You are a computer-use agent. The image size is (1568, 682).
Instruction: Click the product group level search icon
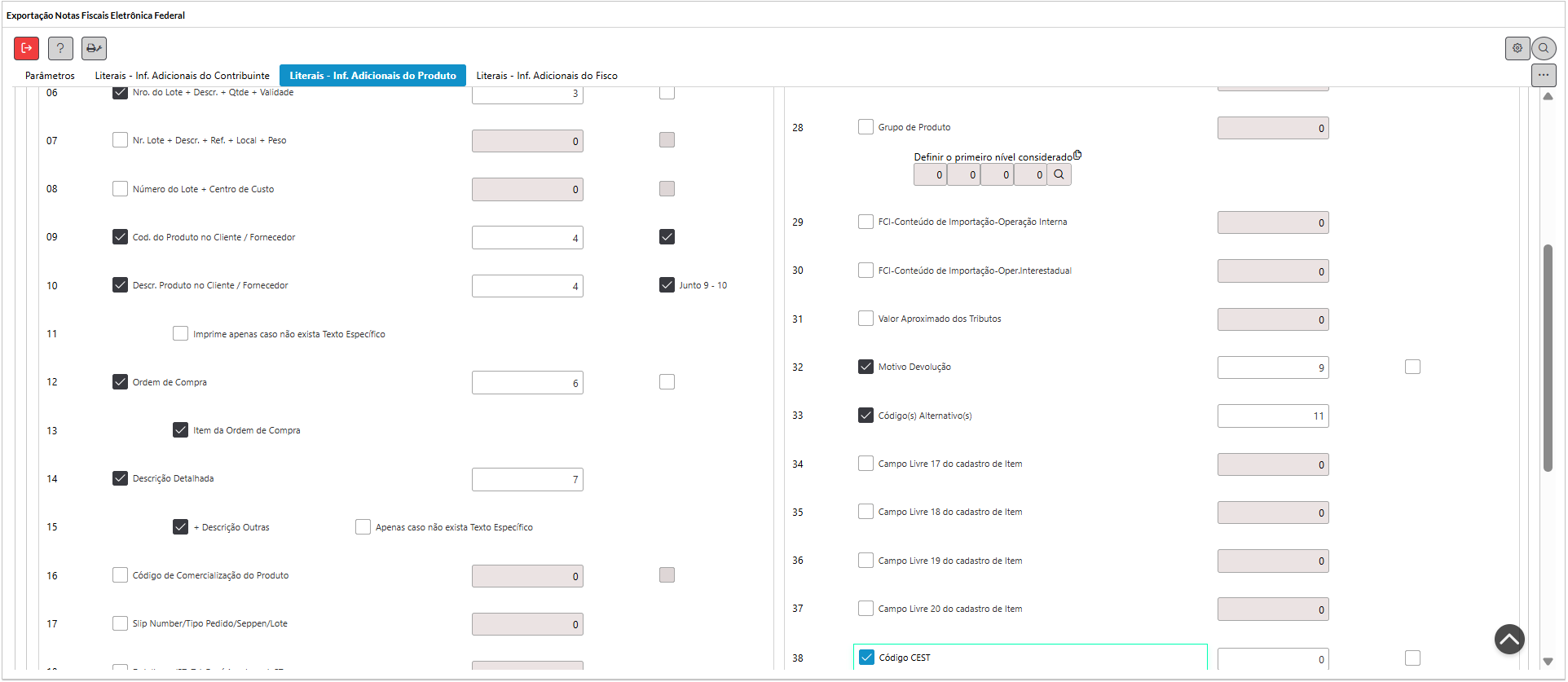click(x=1059, y=175)
